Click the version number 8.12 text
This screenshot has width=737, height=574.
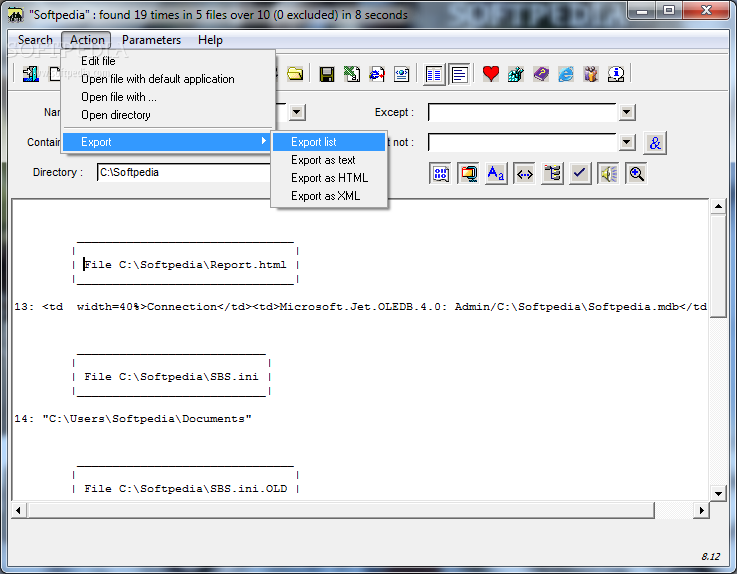coord(711,557)
